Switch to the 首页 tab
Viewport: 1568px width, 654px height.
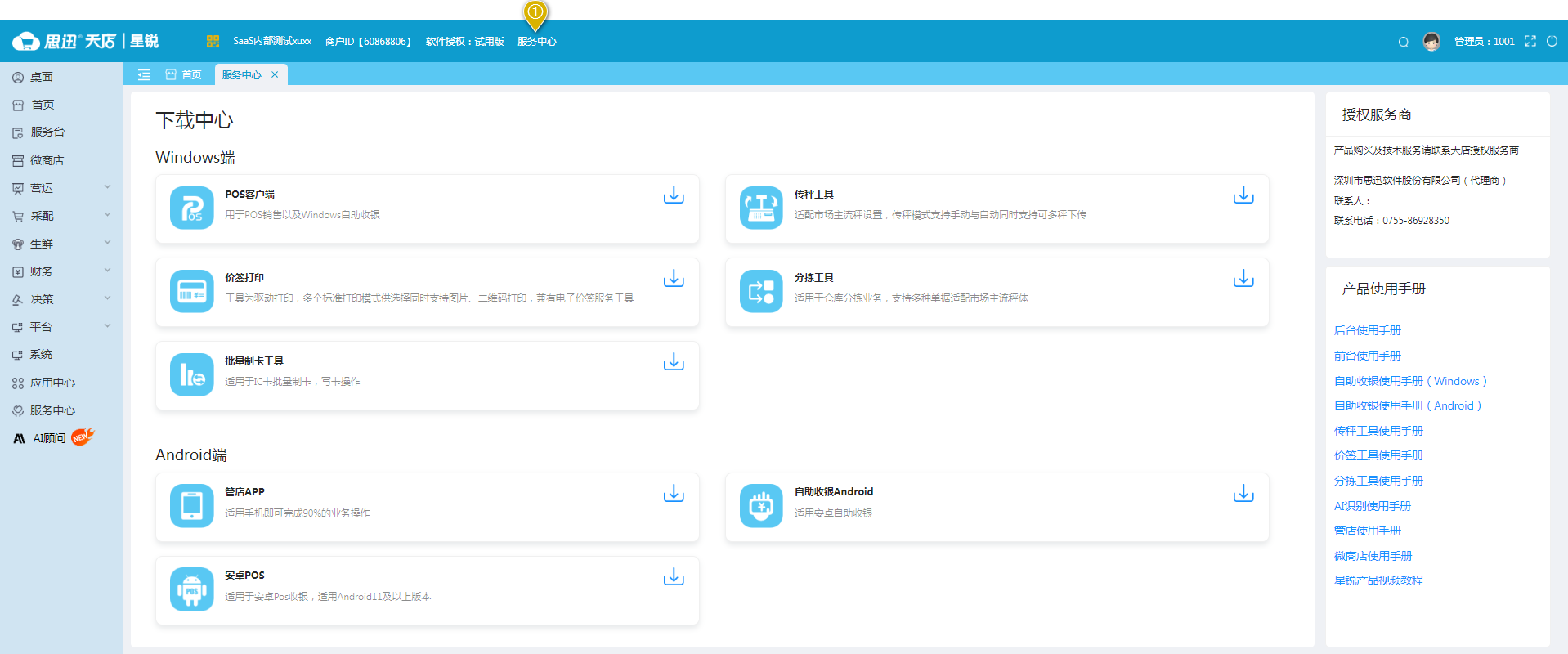point(184,74)
